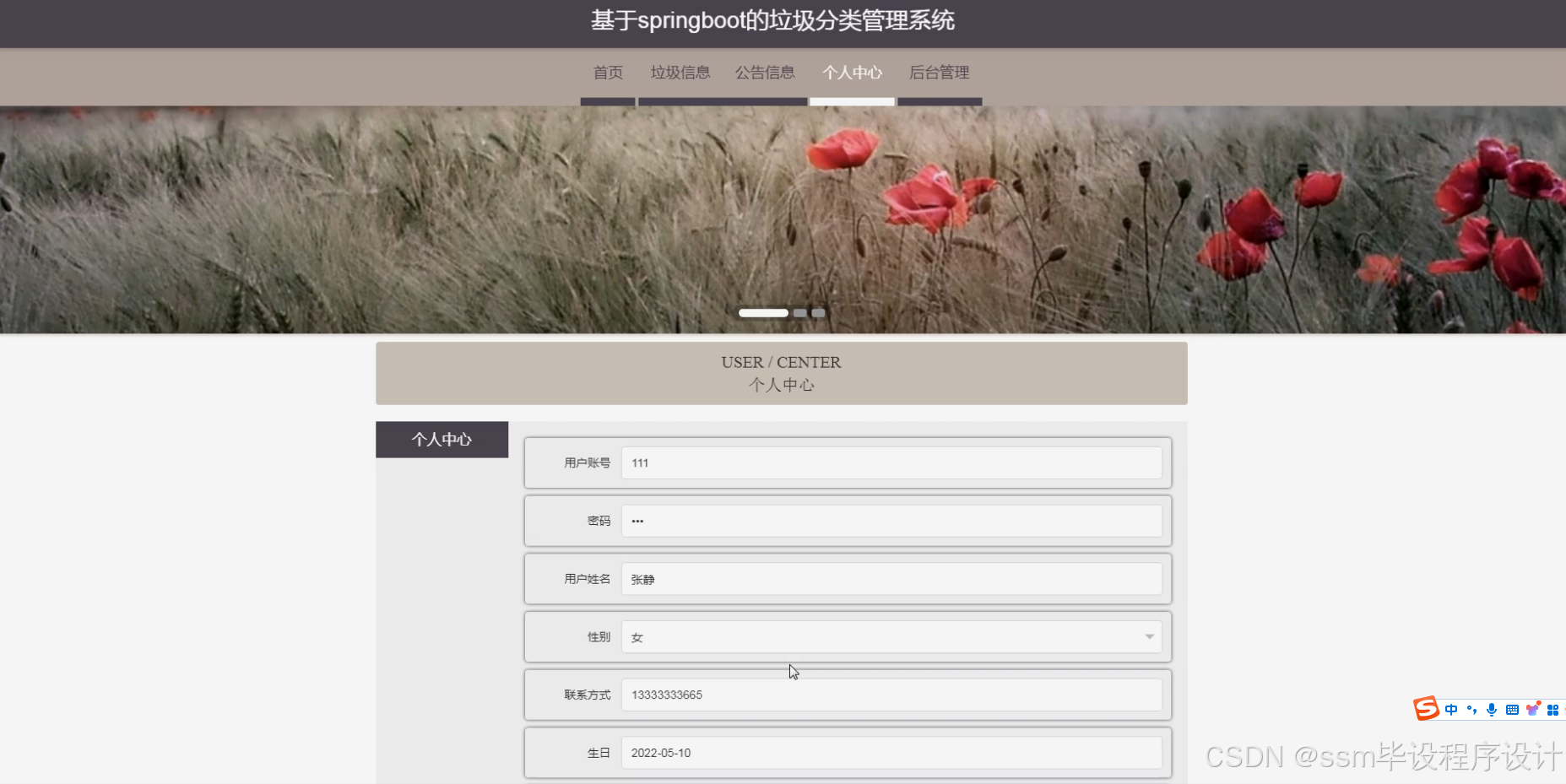
Task: Click the 联系方式 phone input field
Action: coord(892,695)
